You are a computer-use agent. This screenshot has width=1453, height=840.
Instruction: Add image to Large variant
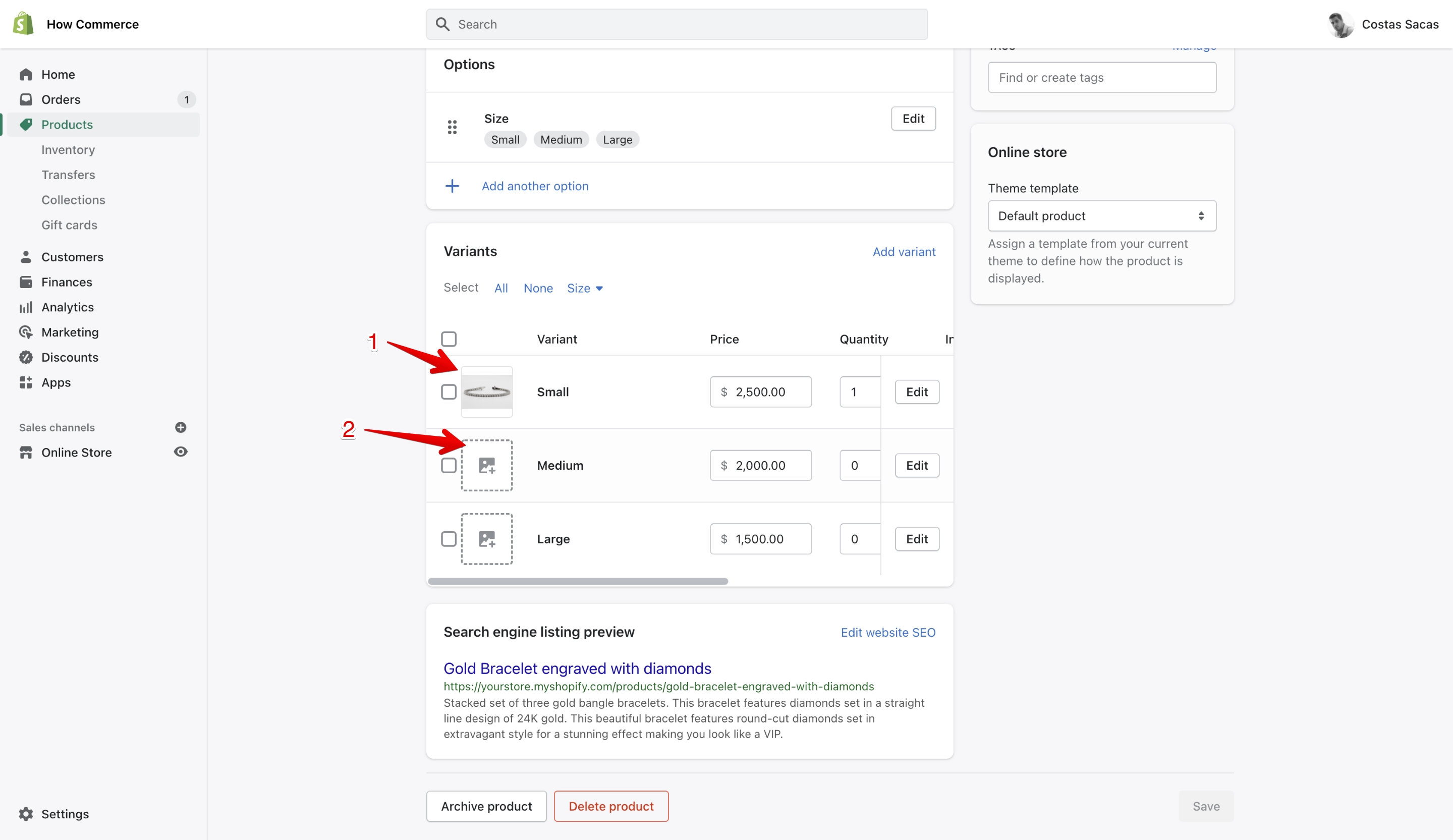pos(487,538)
